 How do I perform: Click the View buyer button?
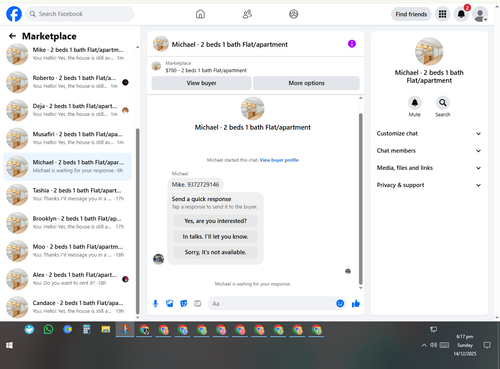pos(201,83)
